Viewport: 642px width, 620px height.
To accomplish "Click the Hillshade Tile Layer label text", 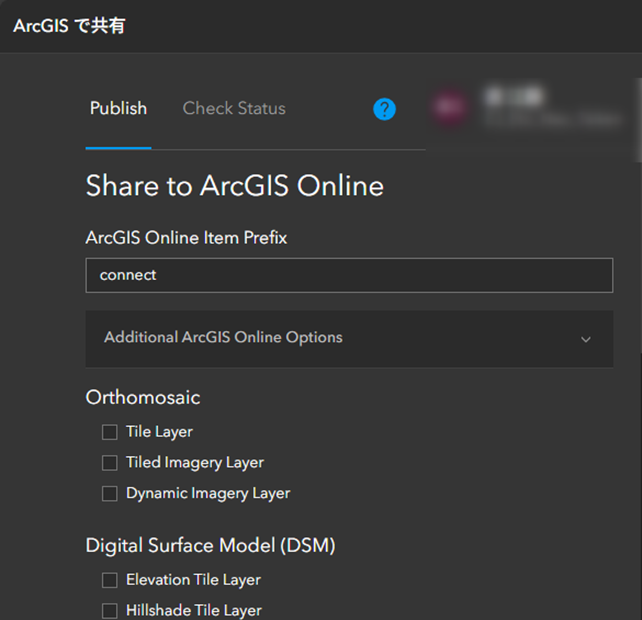I will [194, 611].
